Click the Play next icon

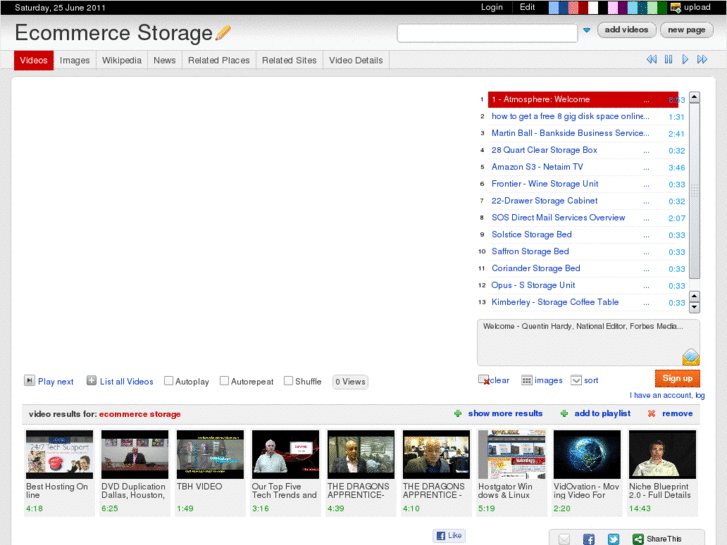[x=30, y=381]
